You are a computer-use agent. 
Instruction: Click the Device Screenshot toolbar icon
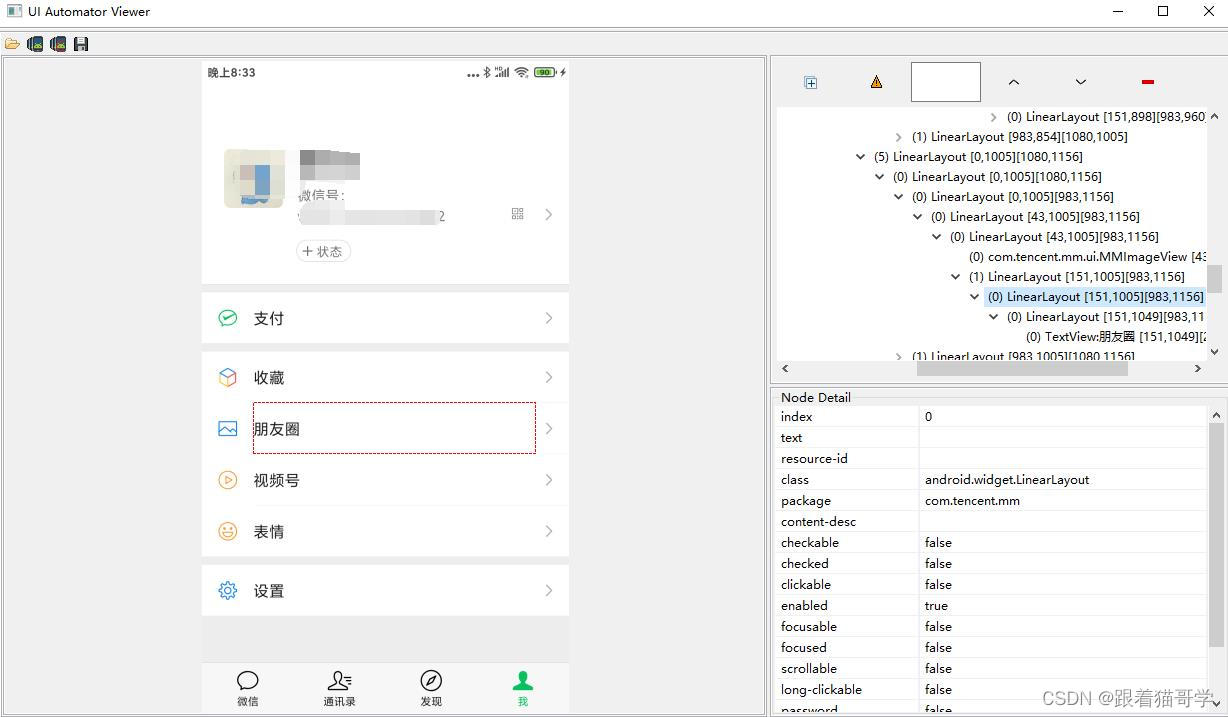pyautogui.click(x=35, y=44)
